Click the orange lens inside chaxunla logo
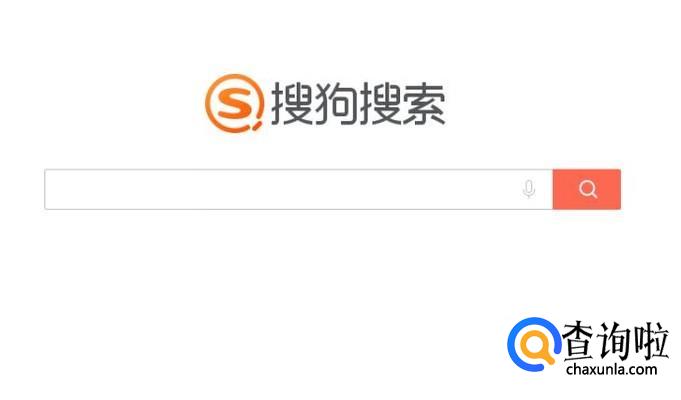 pyautogui.click(x=537, y=347)
